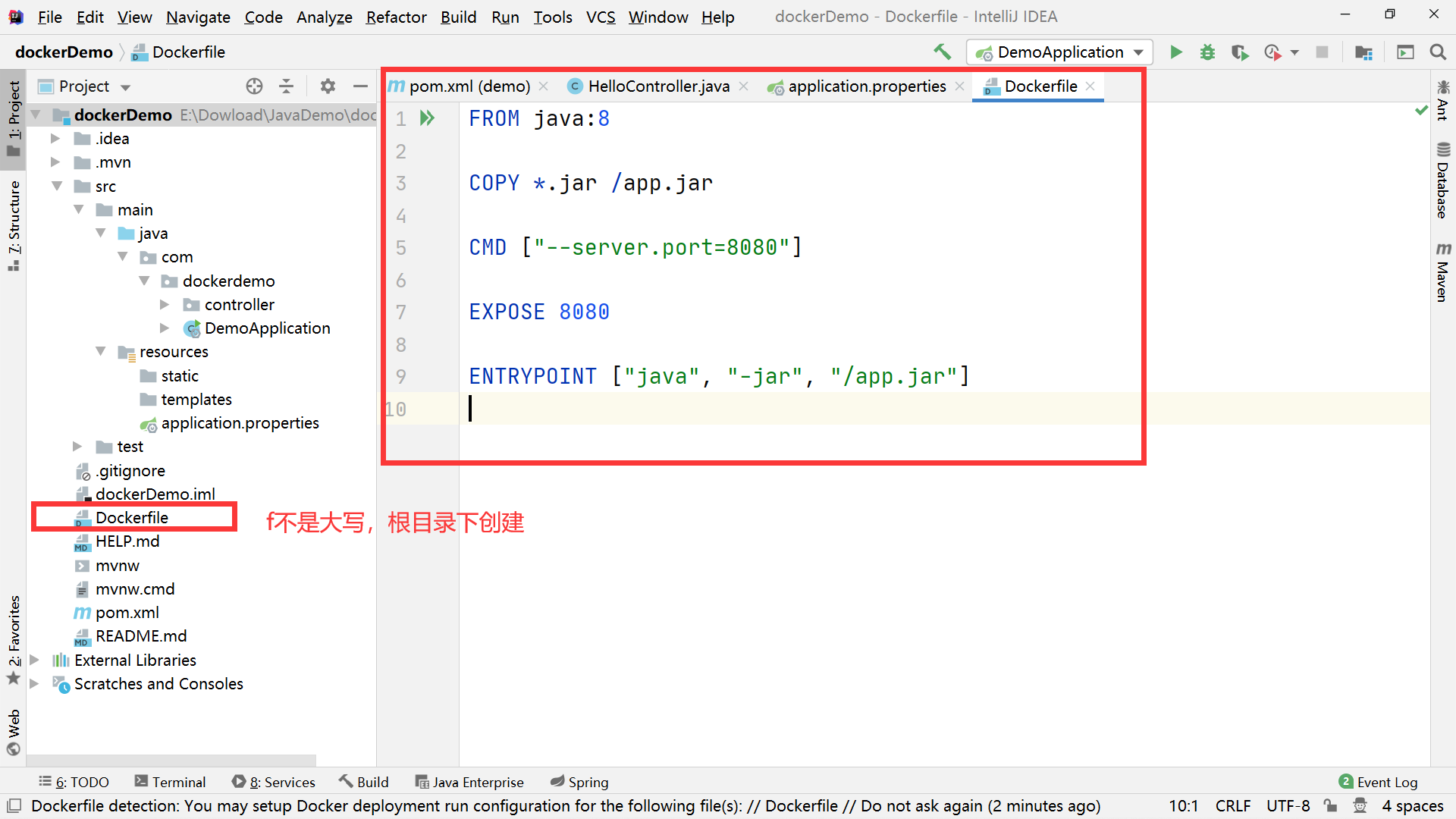Toggle the 1: Project side tab
1456x819 pixels.
coord(14,118)
